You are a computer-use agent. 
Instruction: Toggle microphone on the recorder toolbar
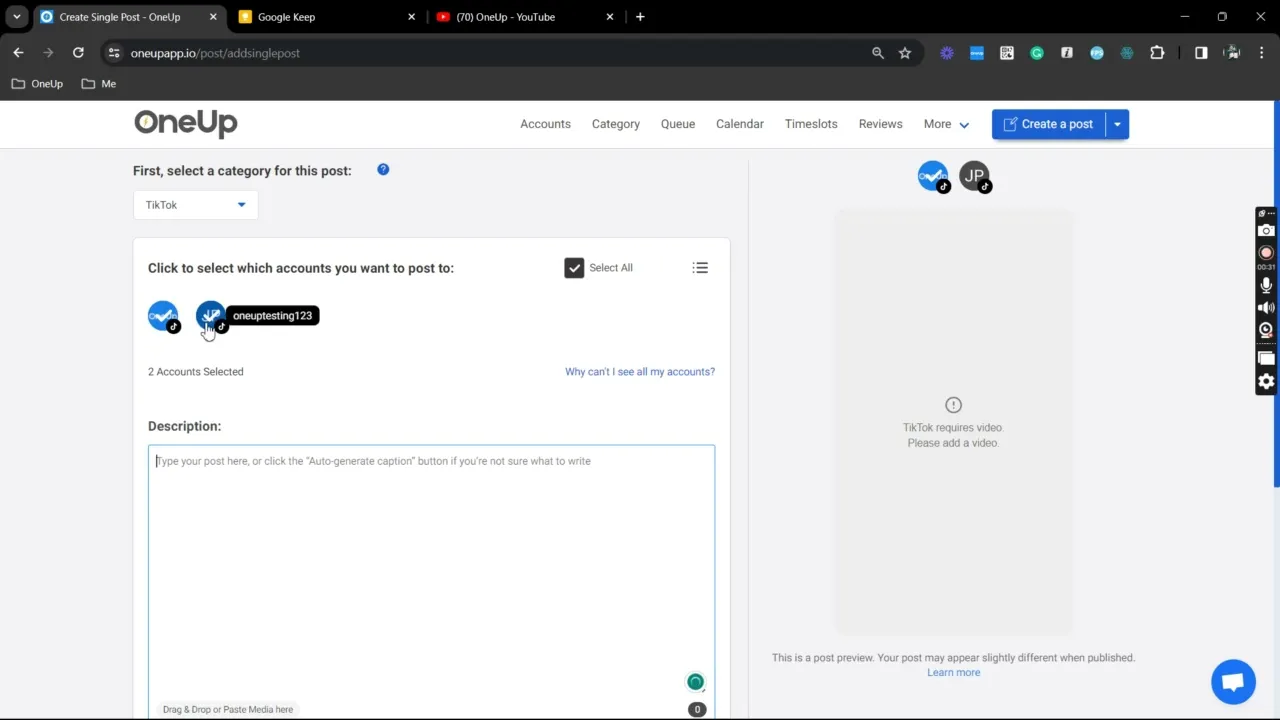1266,285
